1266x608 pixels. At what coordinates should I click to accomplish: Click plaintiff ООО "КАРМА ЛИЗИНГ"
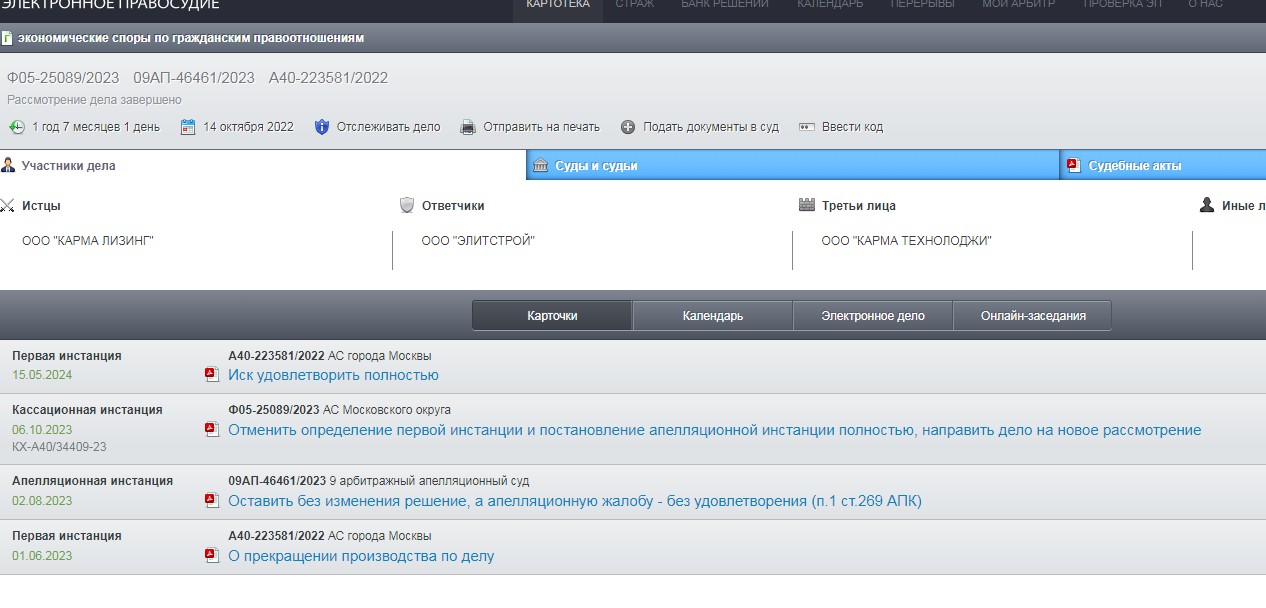(x=88, y=241)
